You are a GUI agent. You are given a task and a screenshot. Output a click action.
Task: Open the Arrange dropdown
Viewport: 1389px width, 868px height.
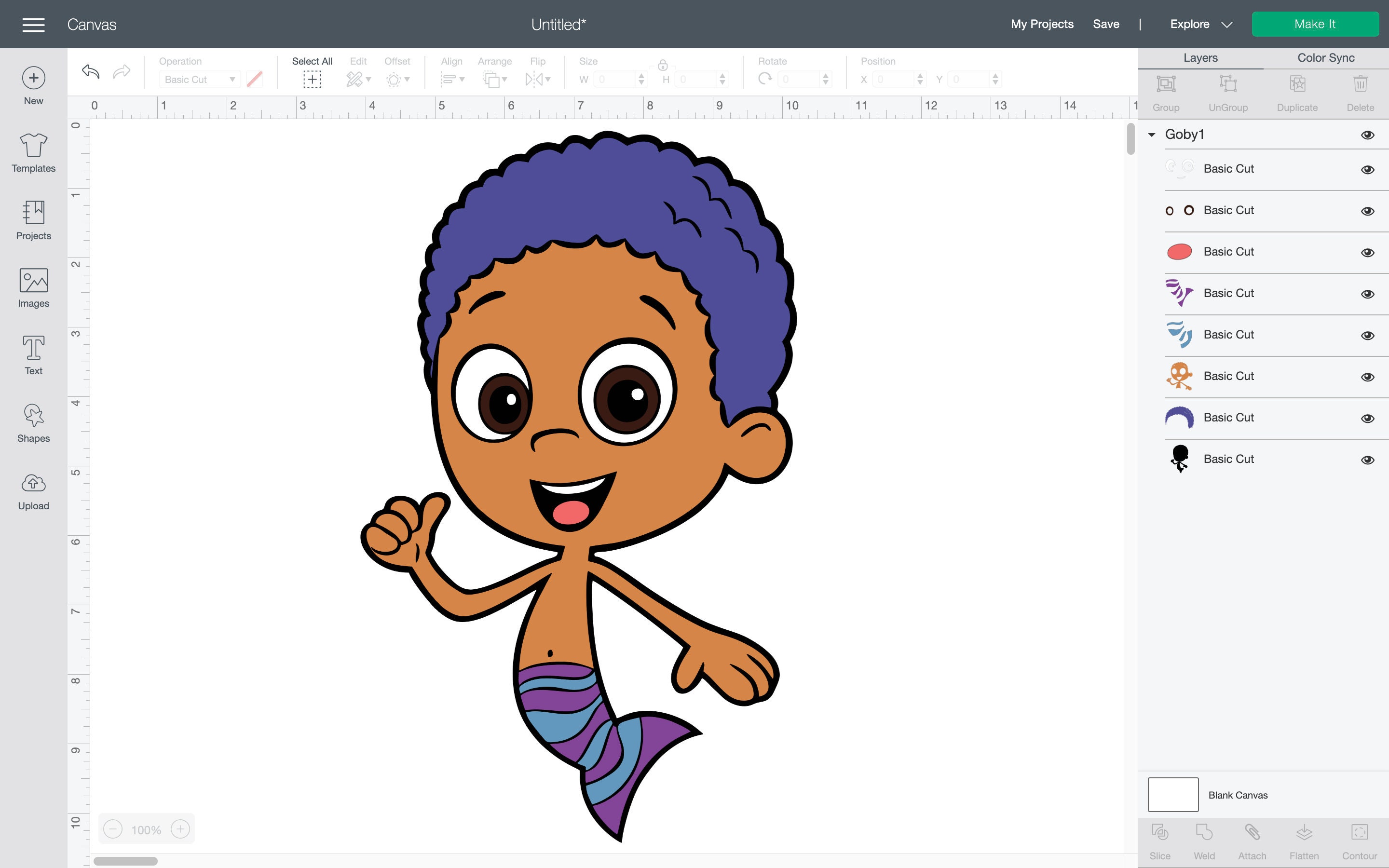[x=495, y=79]
